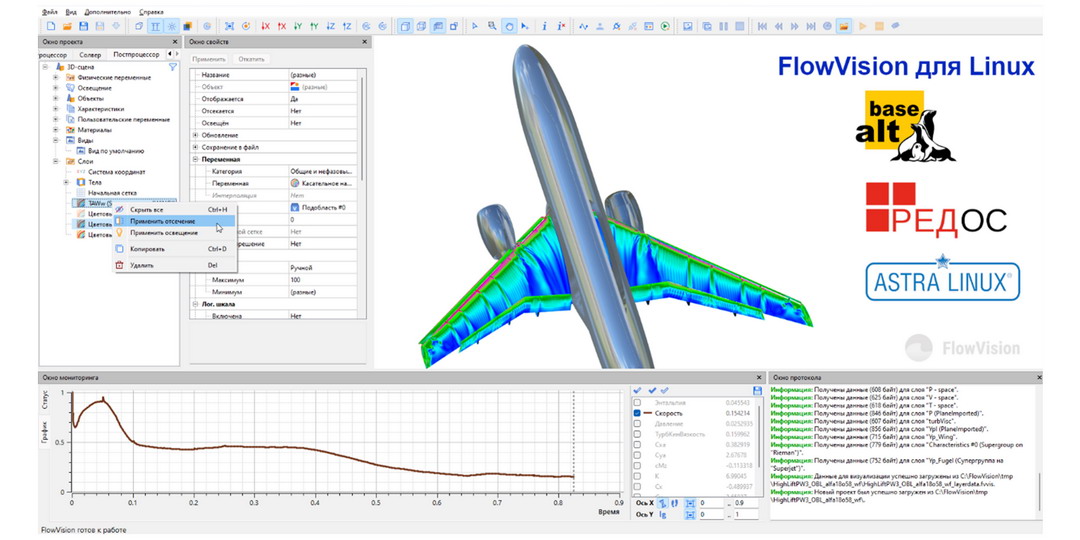The width and height of the screenshot is (1080, 540).
Task: Click the orange play triangle icon
Action: 862,26
